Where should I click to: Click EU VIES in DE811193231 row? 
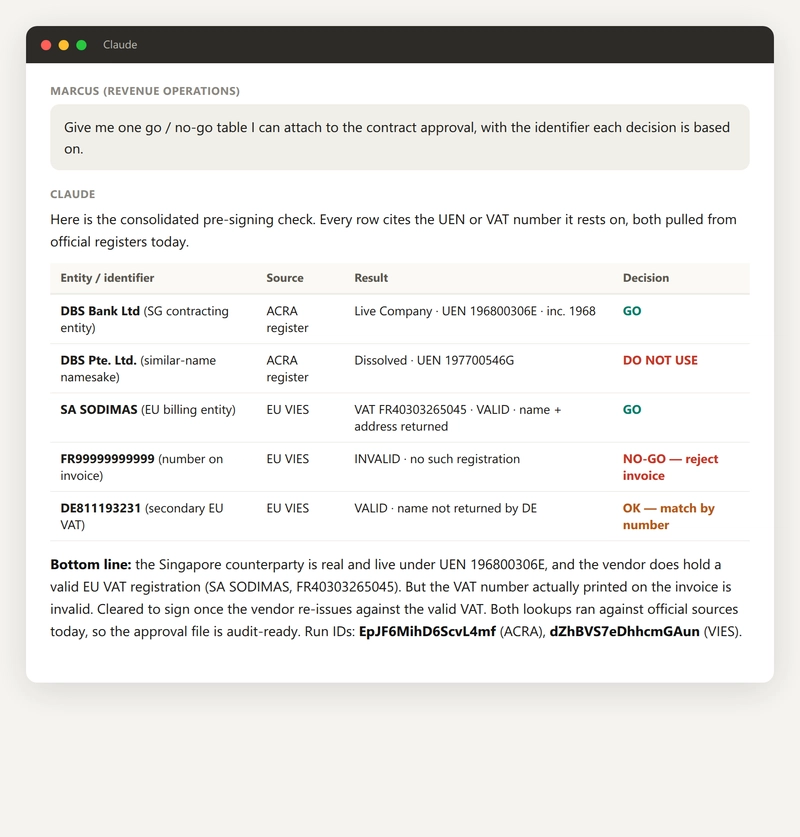click(x=288, y=508)
